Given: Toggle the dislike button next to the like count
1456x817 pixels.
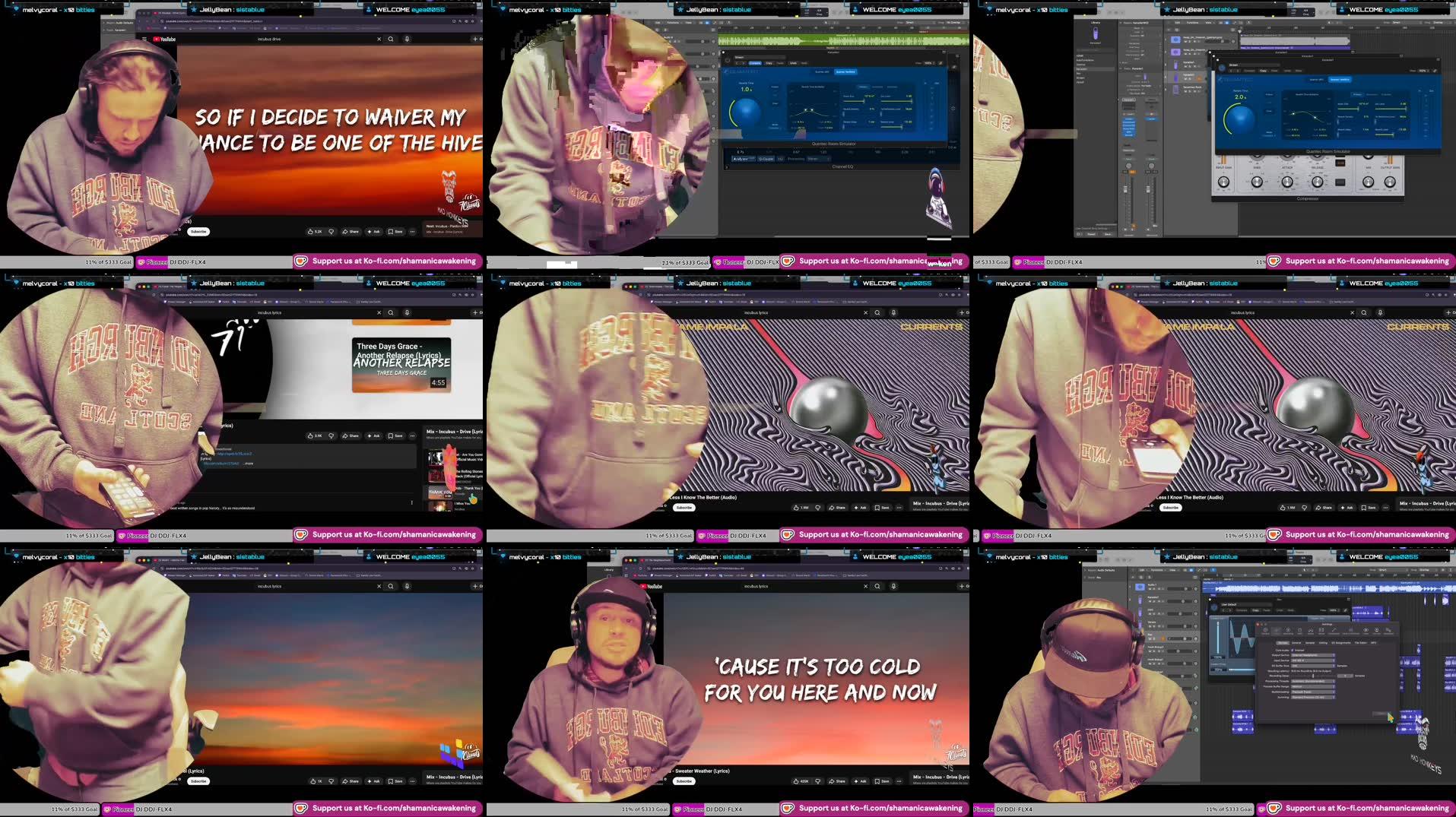Looking at the screenshot, I should point(331,231).
